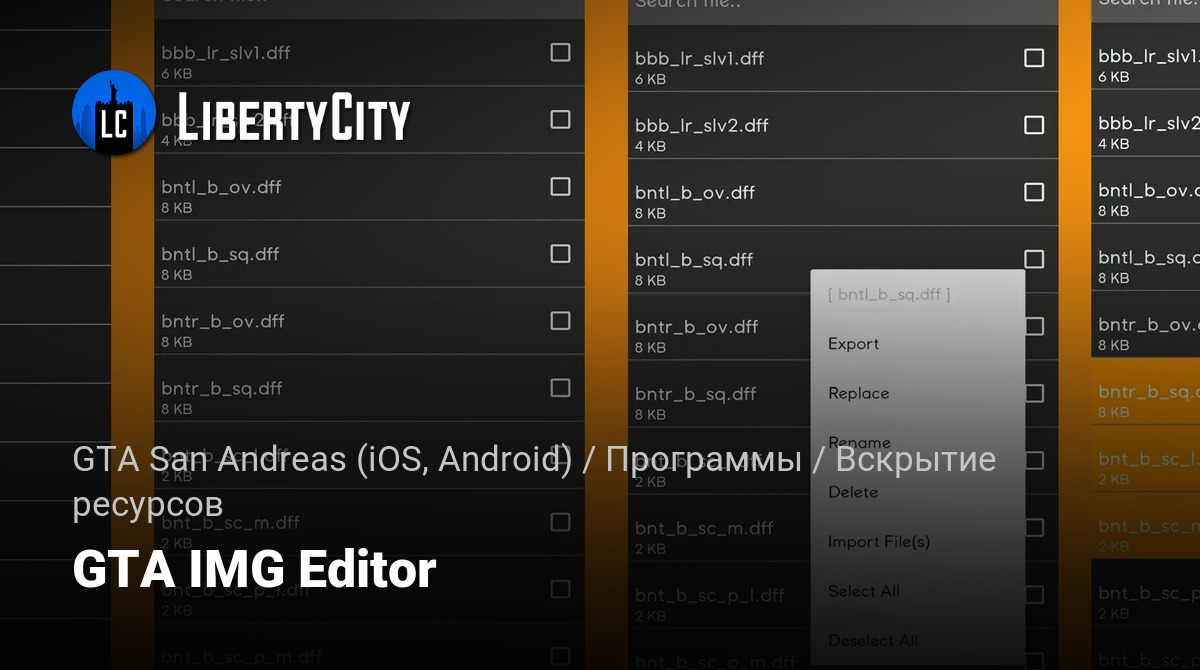Choose Export from the context menu
This screenshot has width=1200, height=670.
853,344
